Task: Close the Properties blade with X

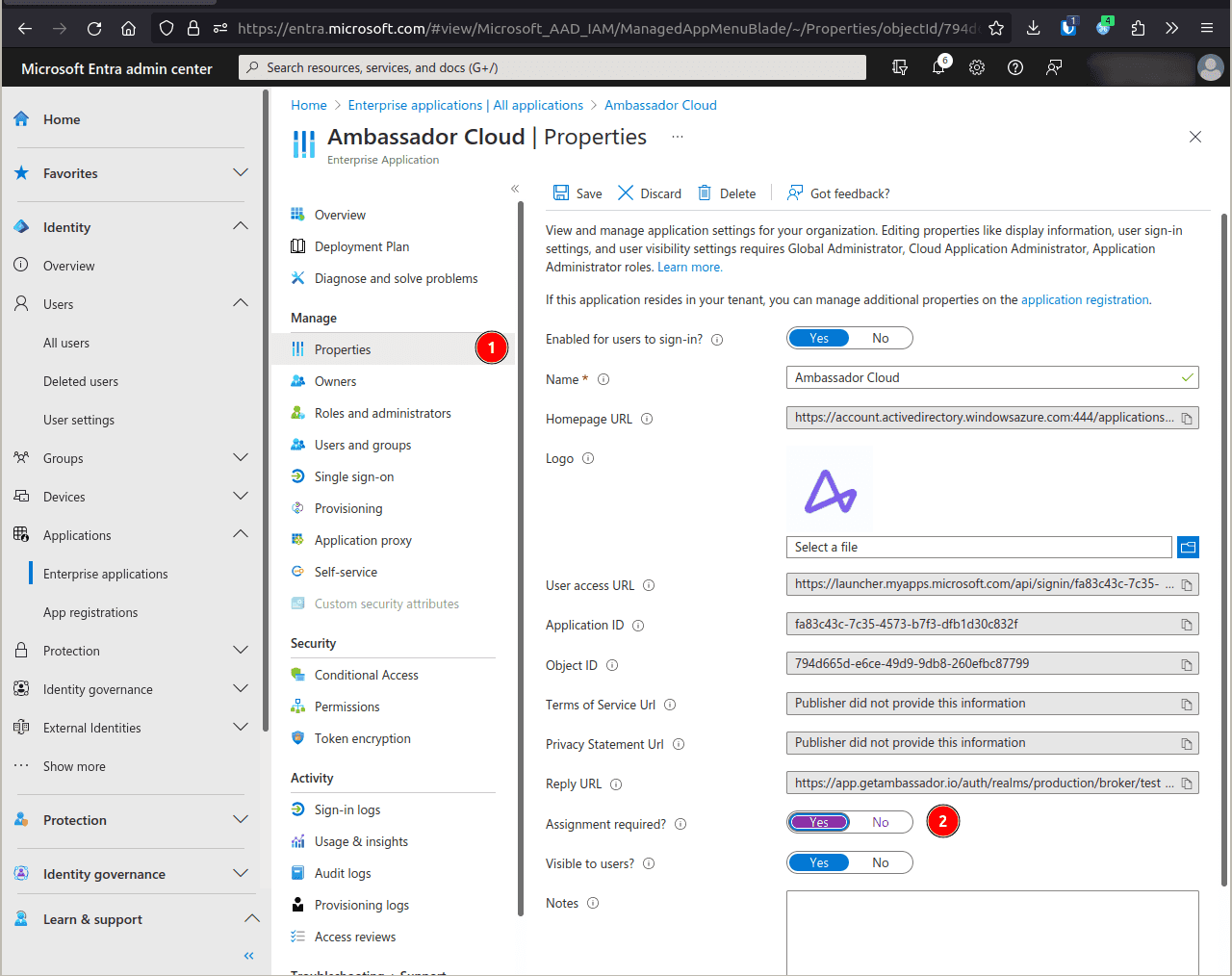Action: pos(1195,137)
